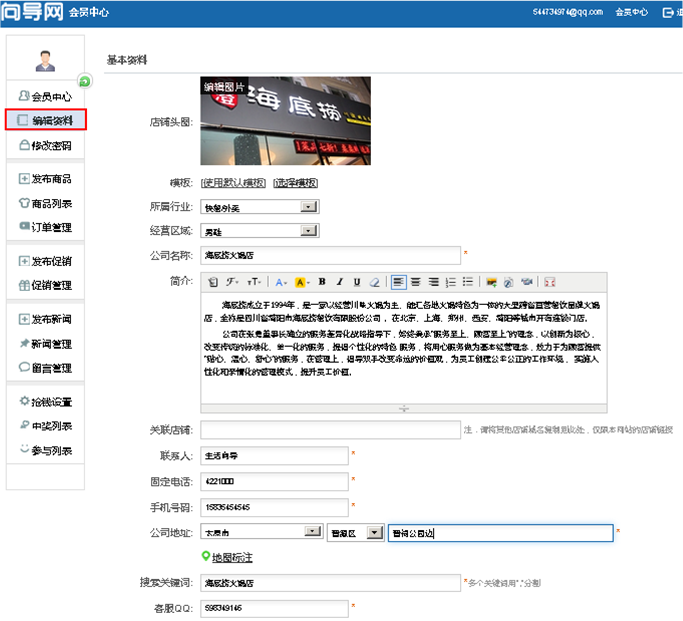Click the insert video icon
The height and width of the screenshot is (621, 683).
527,282
